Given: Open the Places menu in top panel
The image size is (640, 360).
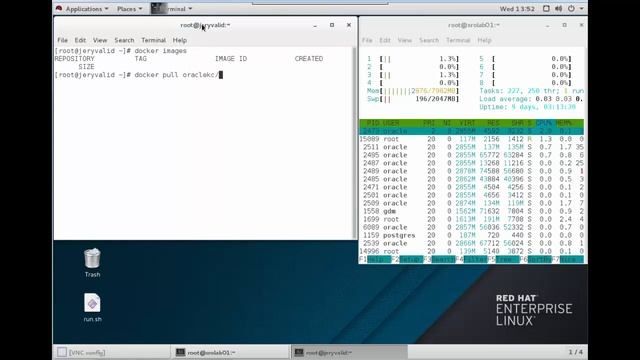Looking at the screenshot, I should [129, 9].
